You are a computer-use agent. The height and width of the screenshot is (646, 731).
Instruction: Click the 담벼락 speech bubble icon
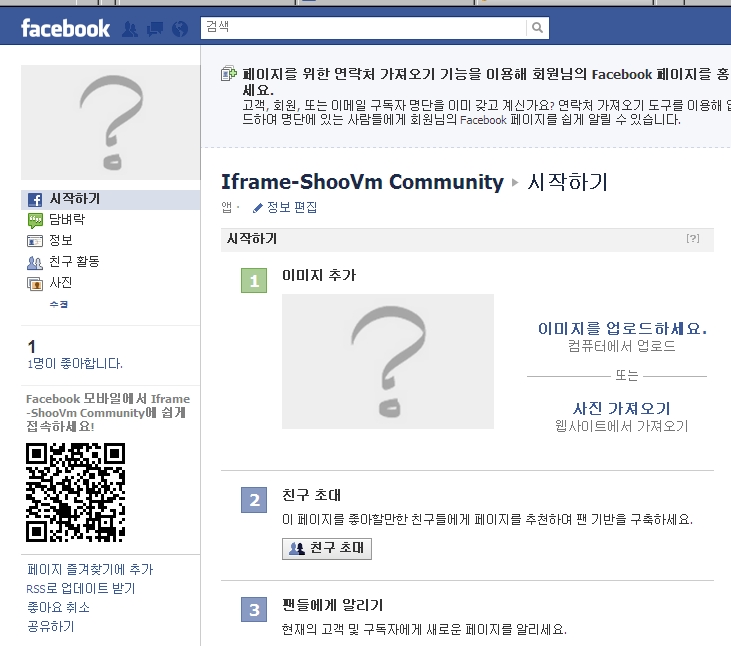[x=35, y=220]
